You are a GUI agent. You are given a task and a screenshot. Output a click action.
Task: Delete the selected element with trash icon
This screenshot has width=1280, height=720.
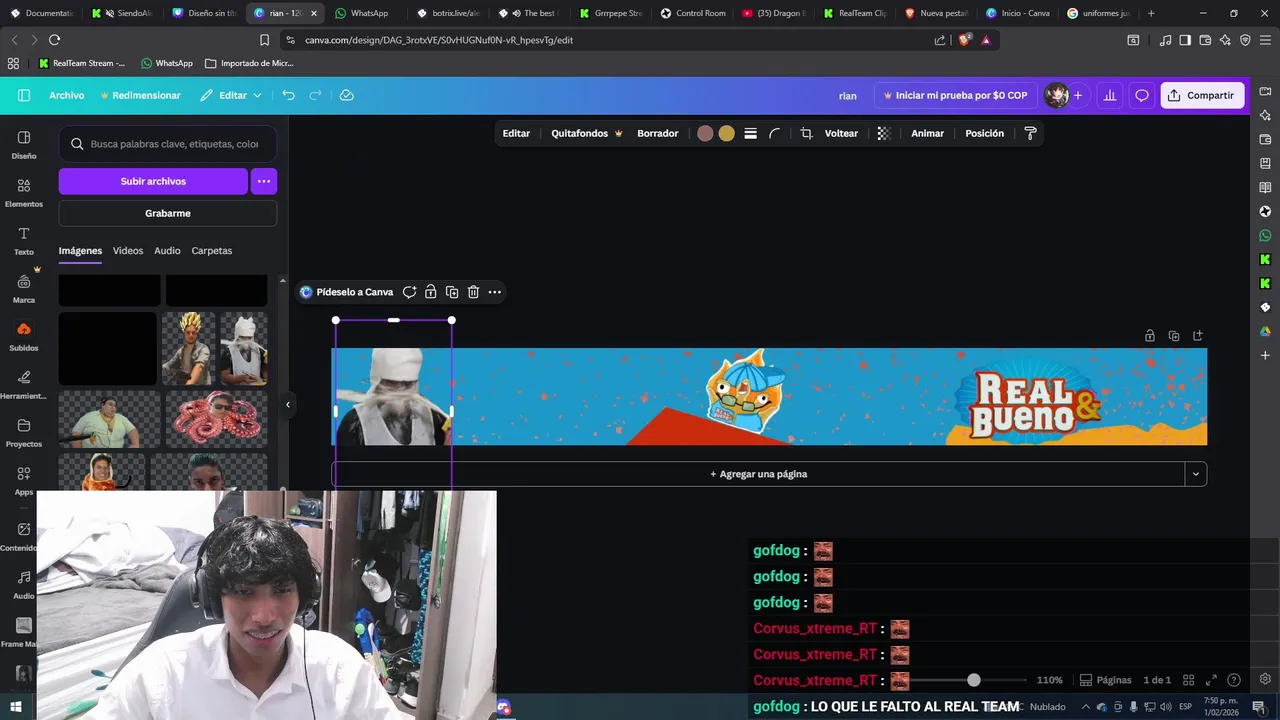[x=473, y=292]
